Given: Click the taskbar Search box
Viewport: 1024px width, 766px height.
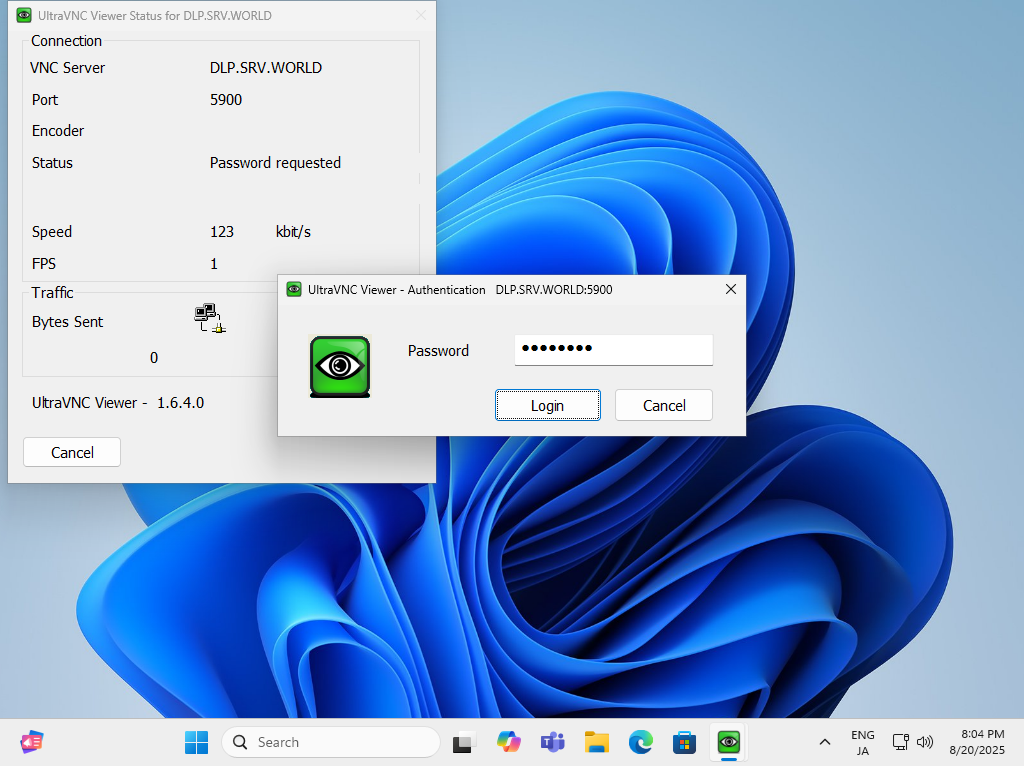Looking at the screenshot, I should point(330,742).
